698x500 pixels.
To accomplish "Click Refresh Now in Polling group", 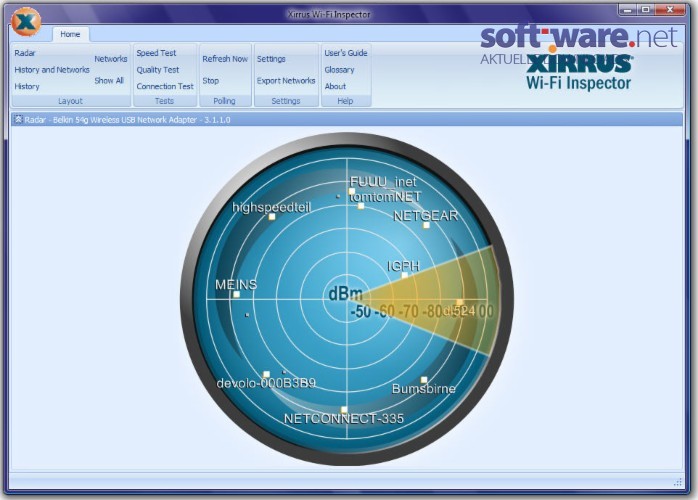I will pyautogui.click(x=225, y=59).
